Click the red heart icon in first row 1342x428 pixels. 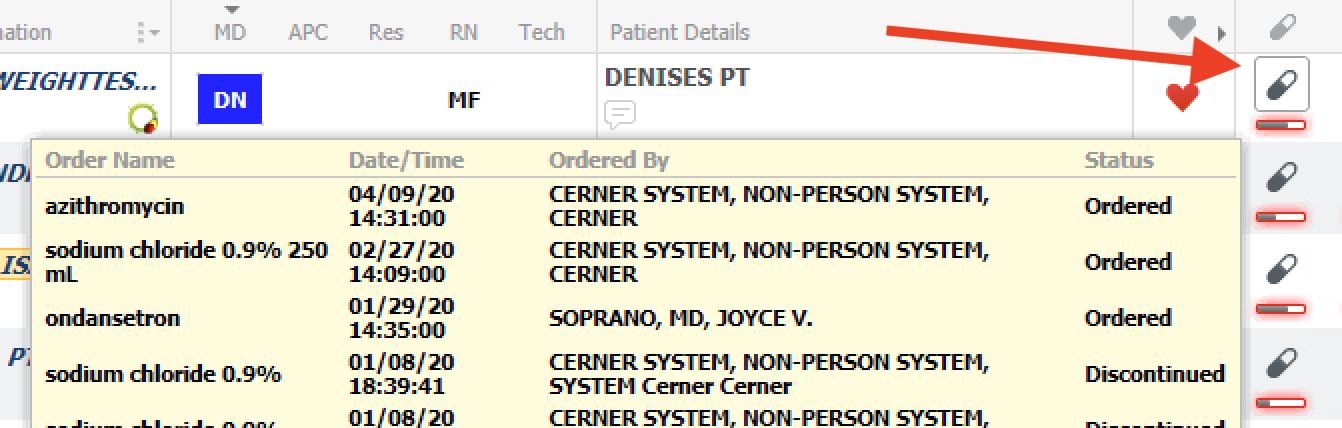pyautogui.click(x=1183, y=97)
